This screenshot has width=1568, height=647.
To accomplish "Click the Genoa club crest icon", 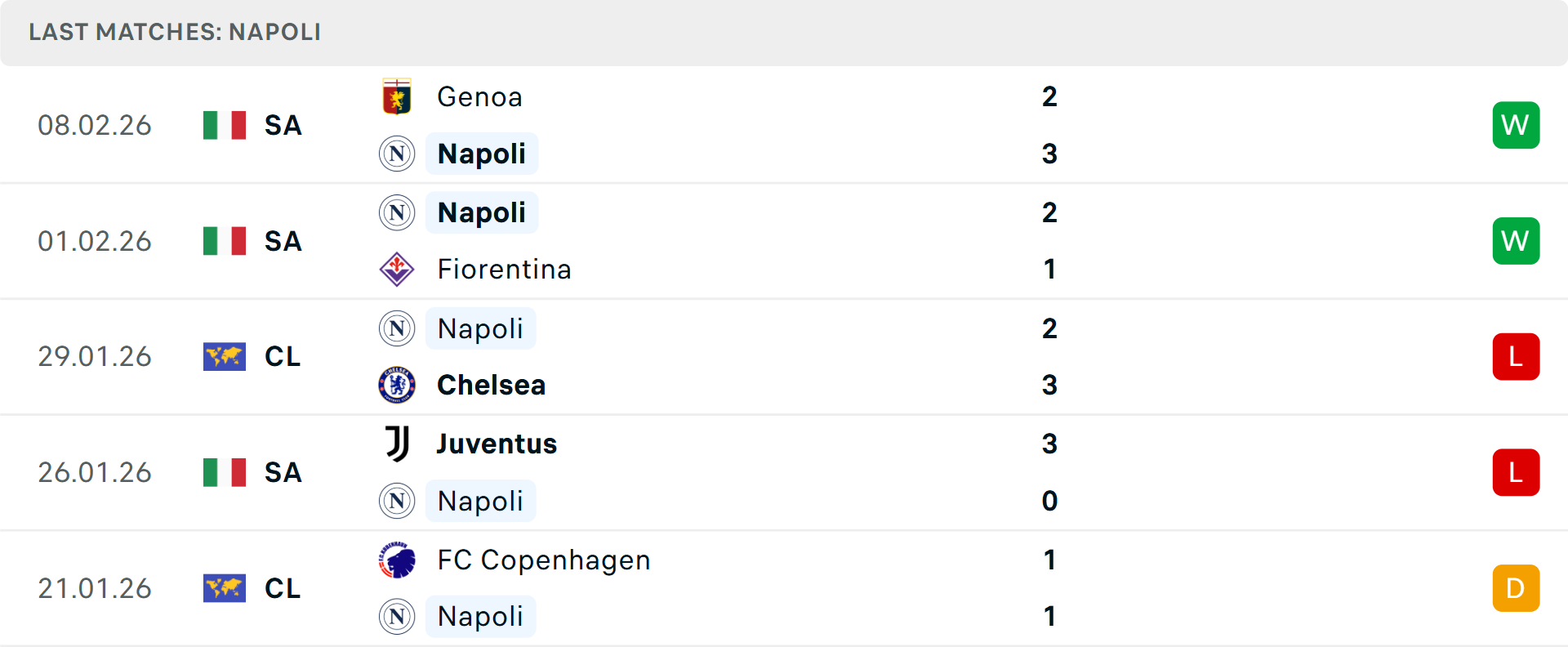I will point(397,97).
